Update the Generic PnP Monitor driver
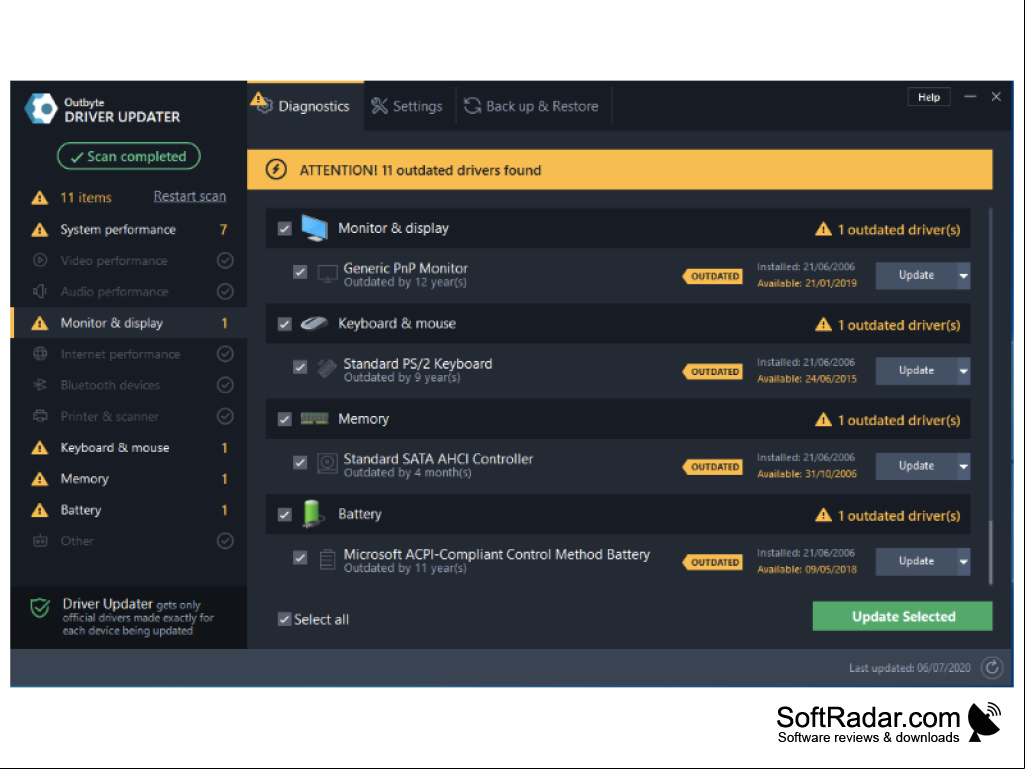The height and width of the screenshot is (769, 1025). click(x=916, y=275)
